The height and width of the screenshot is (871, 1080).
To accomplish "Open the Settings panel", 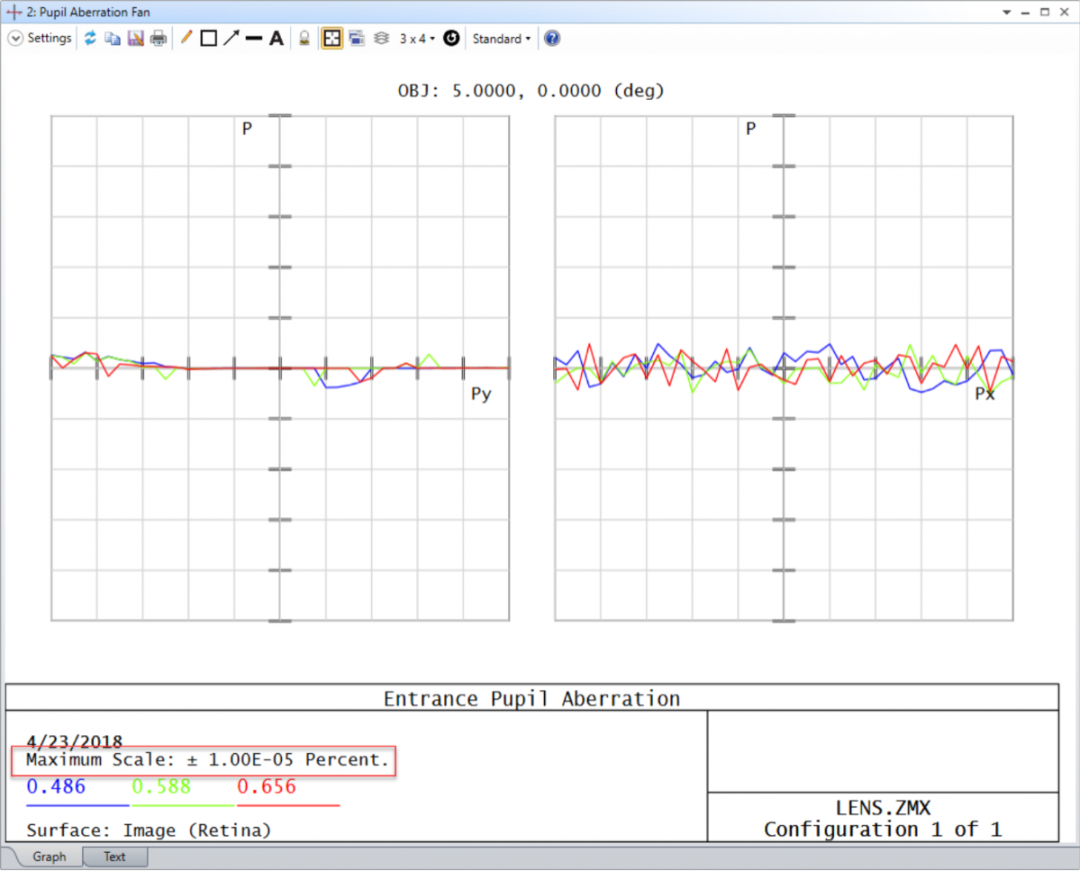I will [48, 38].
